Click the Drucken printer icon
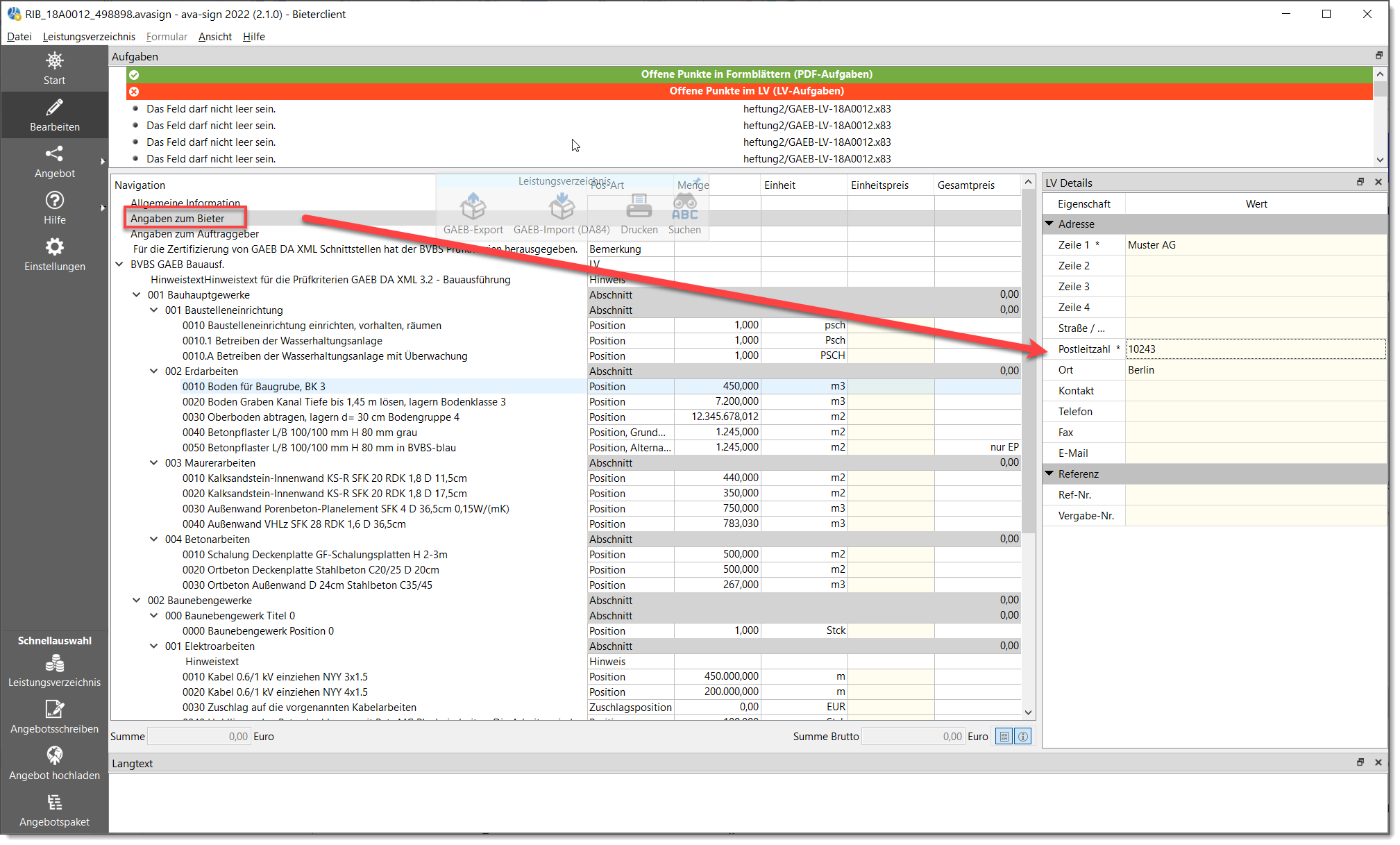1400x845 pixels. [639, 206]
